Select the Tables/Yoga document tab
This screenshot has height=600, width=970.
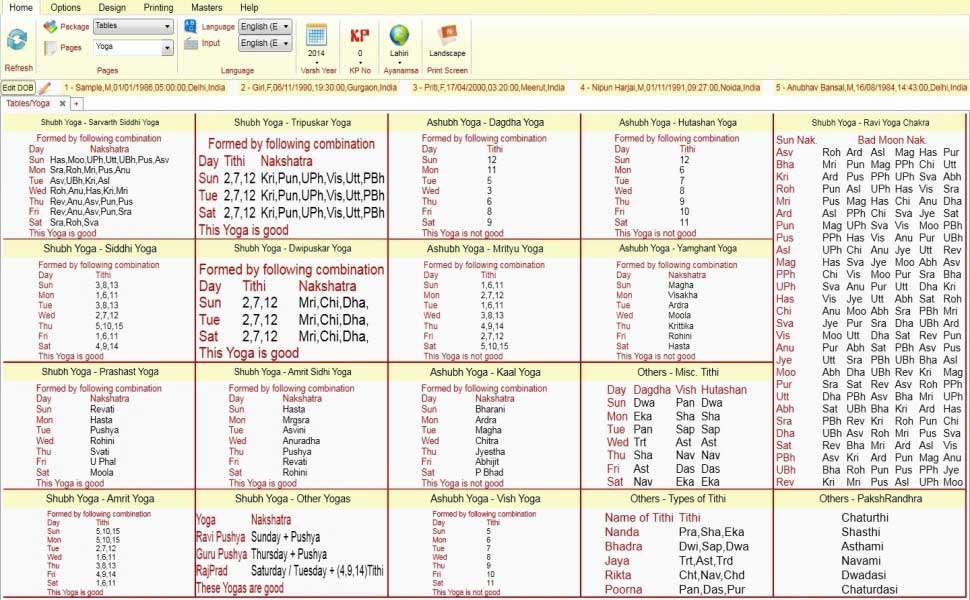28,103
